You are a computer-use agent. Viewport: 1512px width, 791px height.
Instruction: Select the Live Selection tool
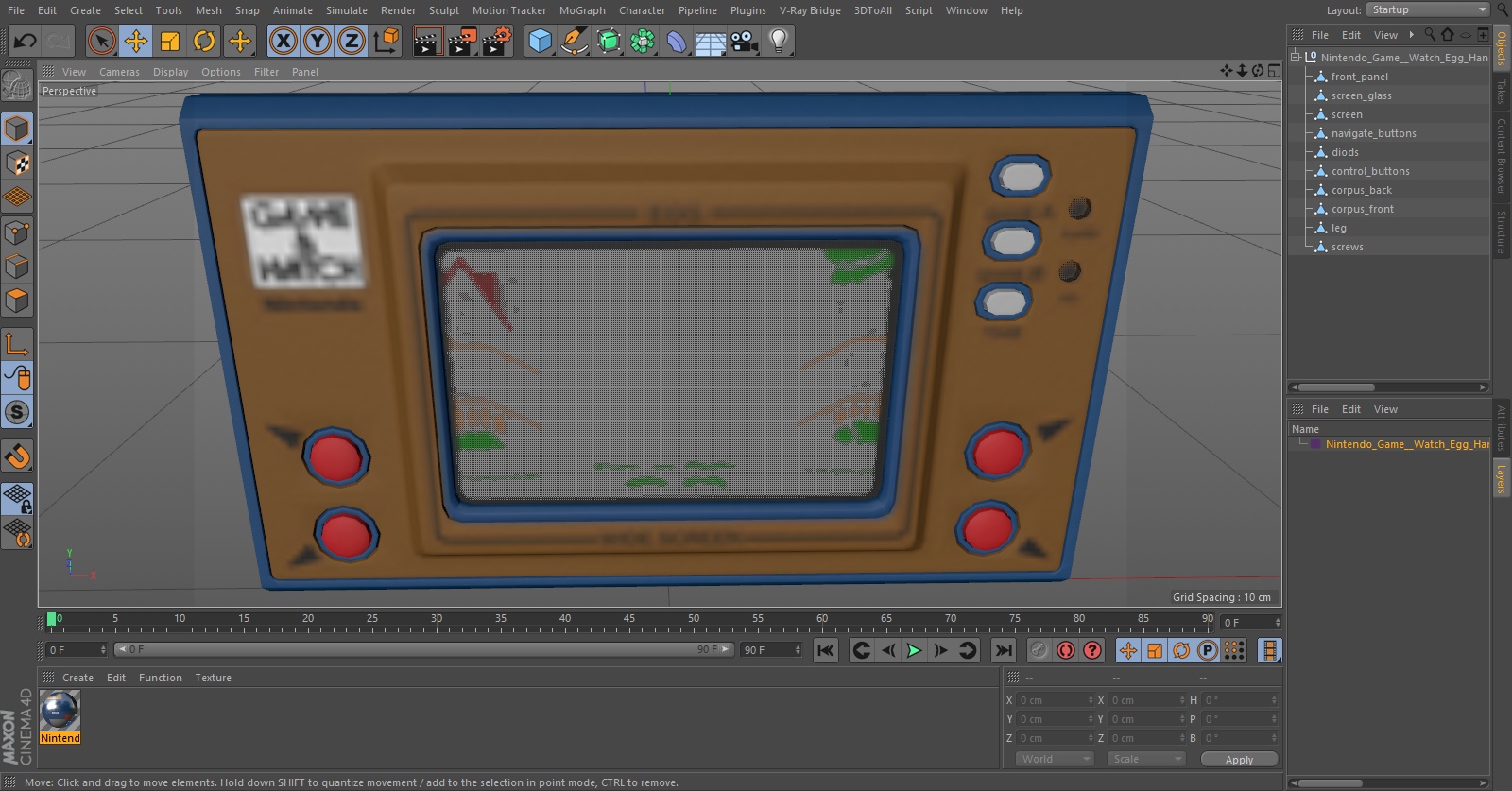click(101, 41)
